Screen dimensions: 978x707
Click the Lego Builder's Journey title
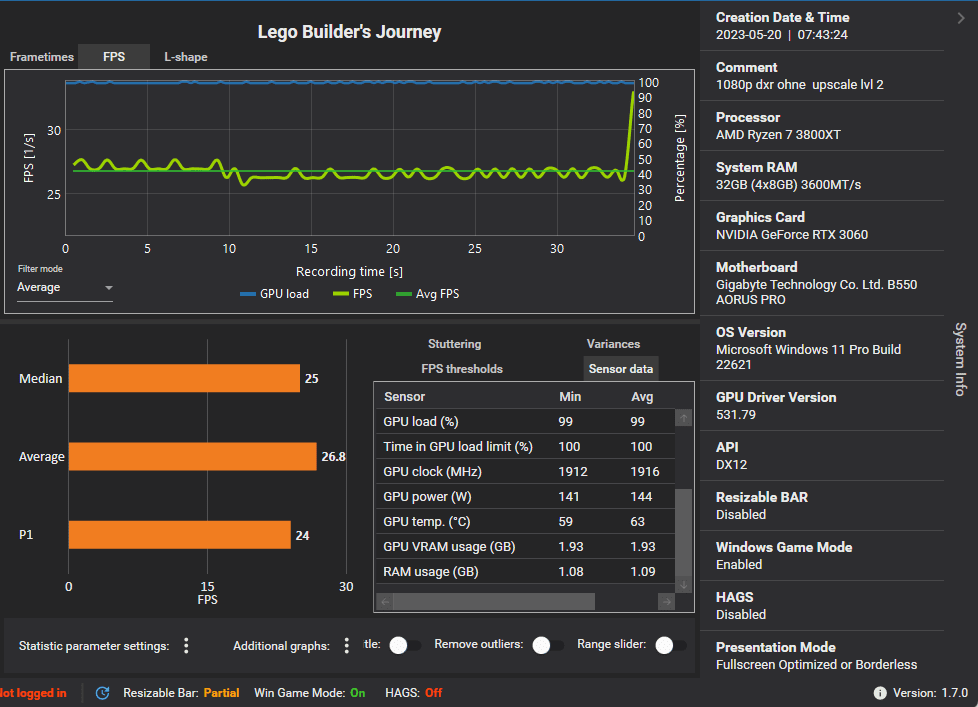[349, 32]
